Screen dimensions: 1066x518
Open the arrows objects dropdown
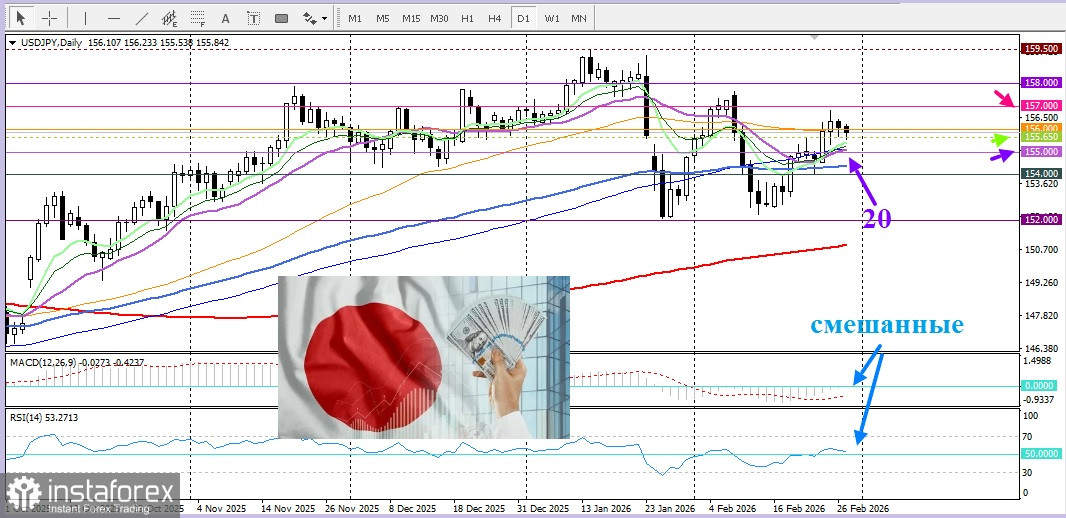[315, 18]
